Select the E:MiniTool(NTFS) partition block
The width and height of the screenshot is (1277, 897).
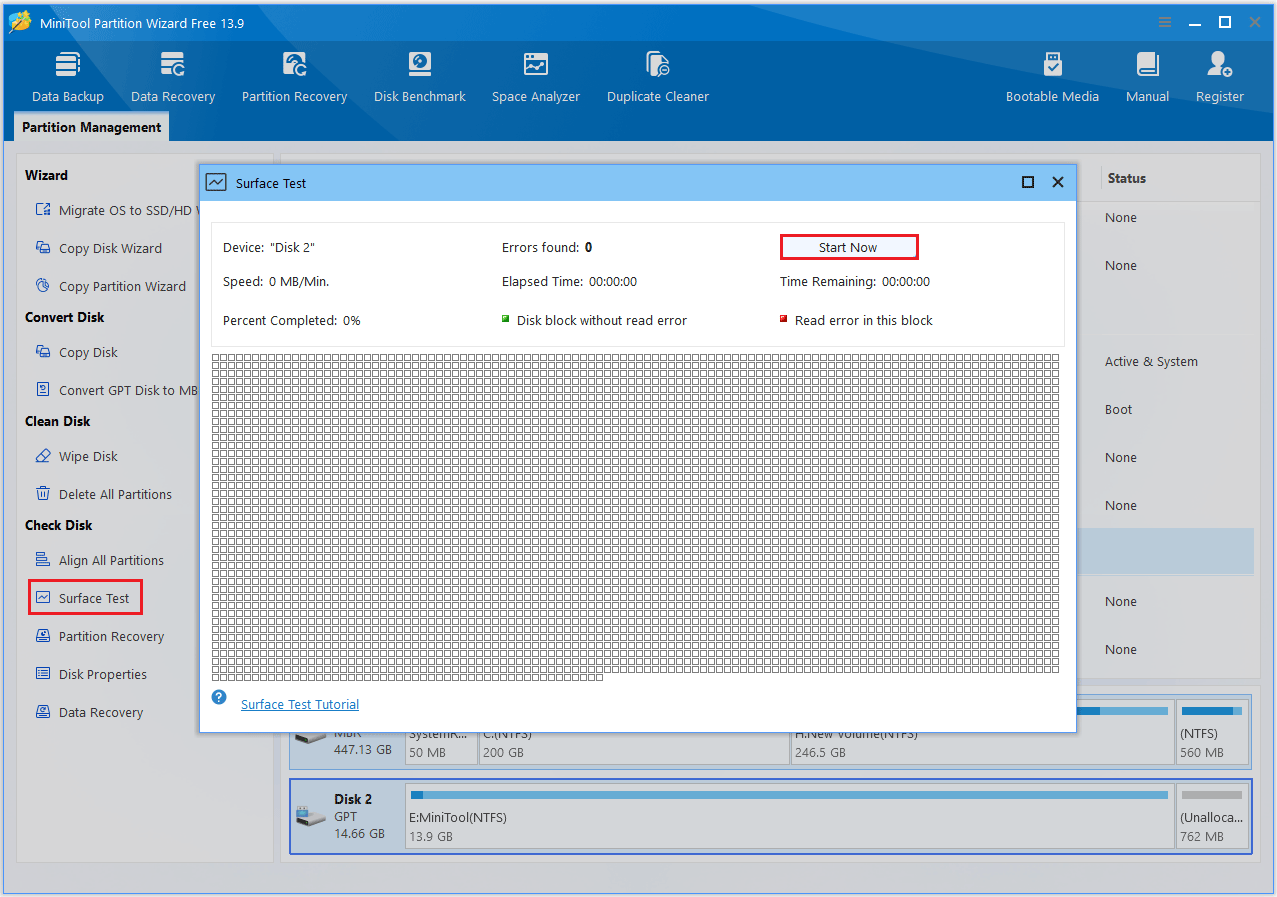(x=790, y=816)
